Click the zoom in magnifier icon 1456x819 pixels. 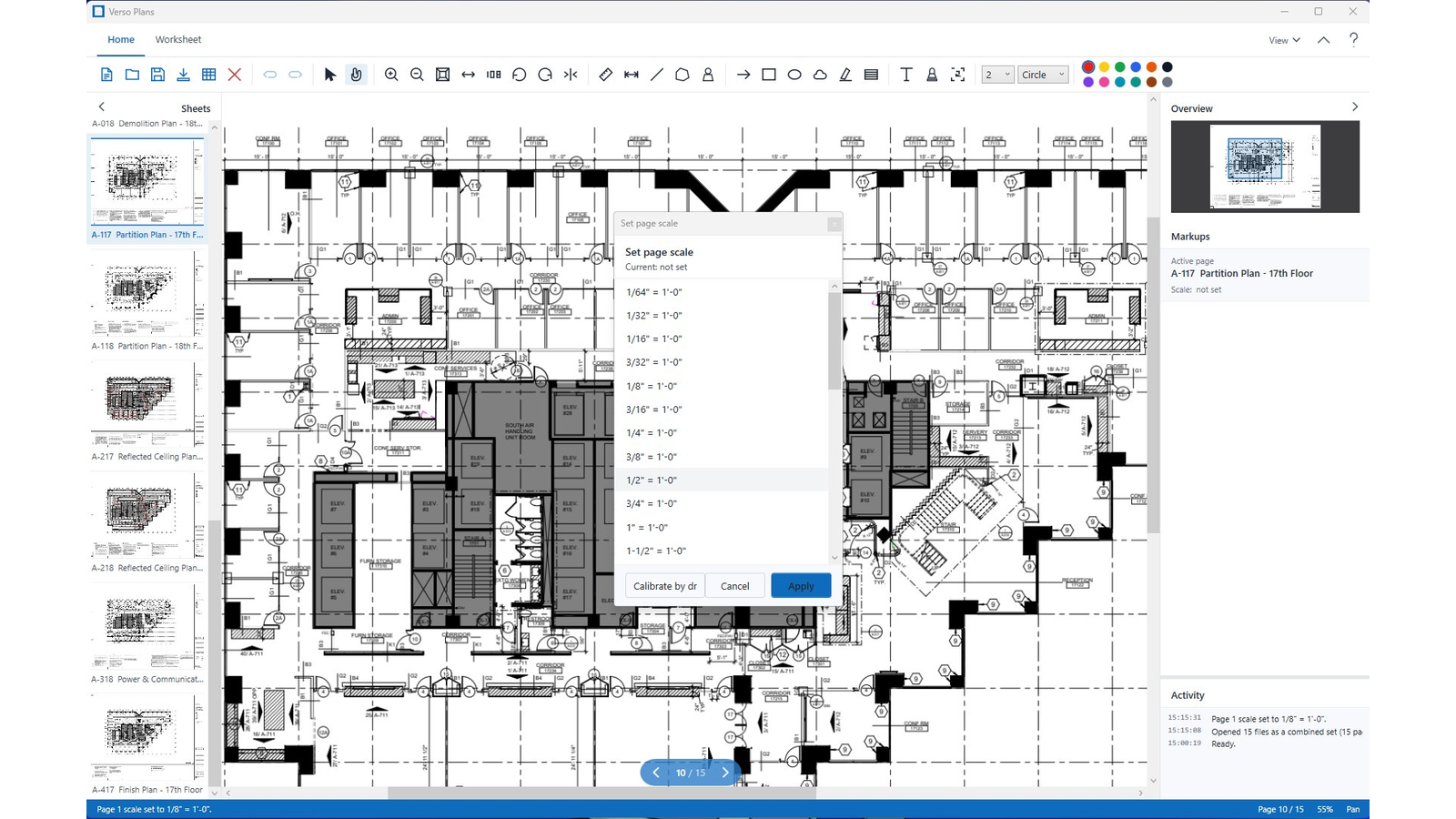[391, 75]
